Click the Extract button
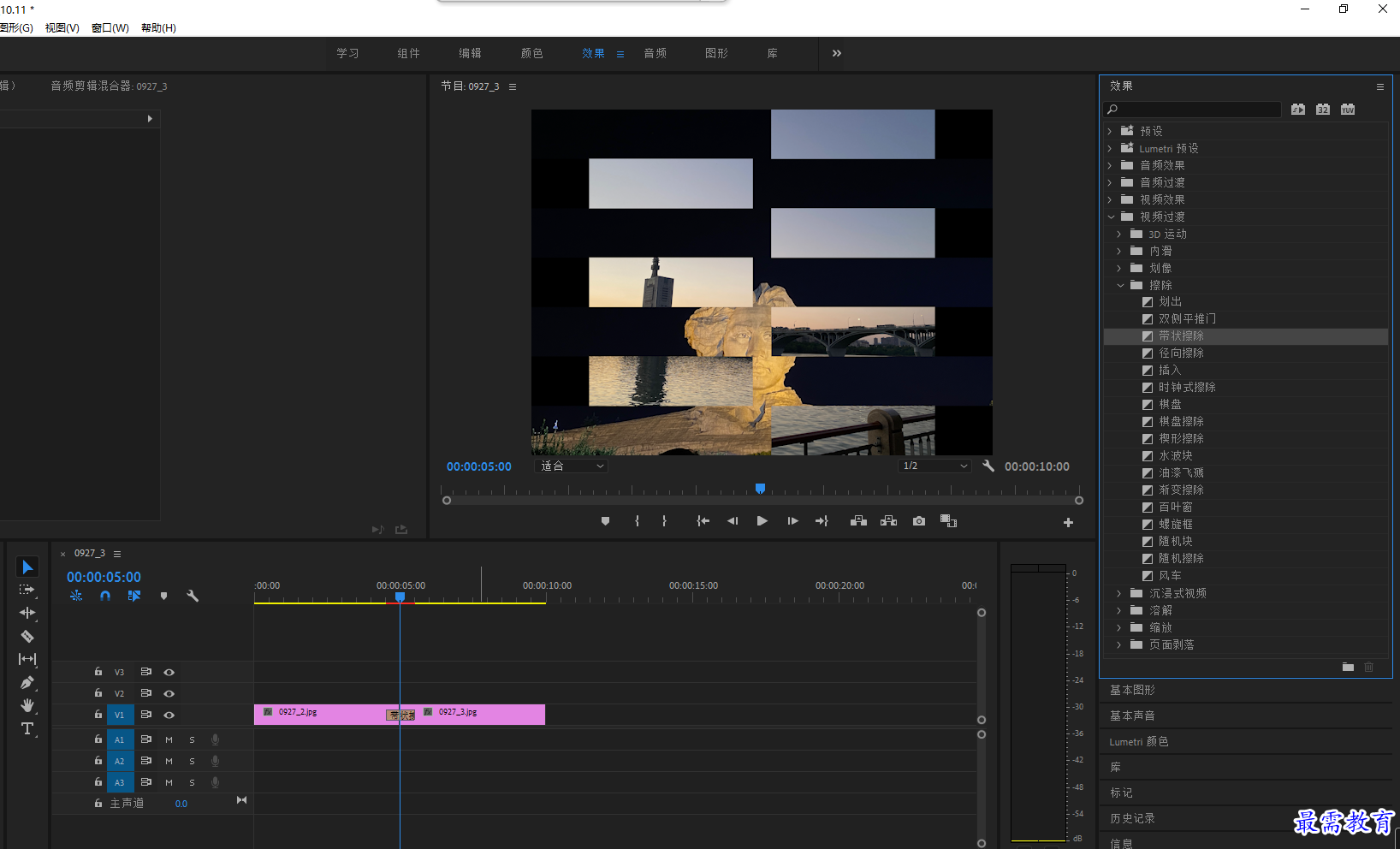 point(888,521)
